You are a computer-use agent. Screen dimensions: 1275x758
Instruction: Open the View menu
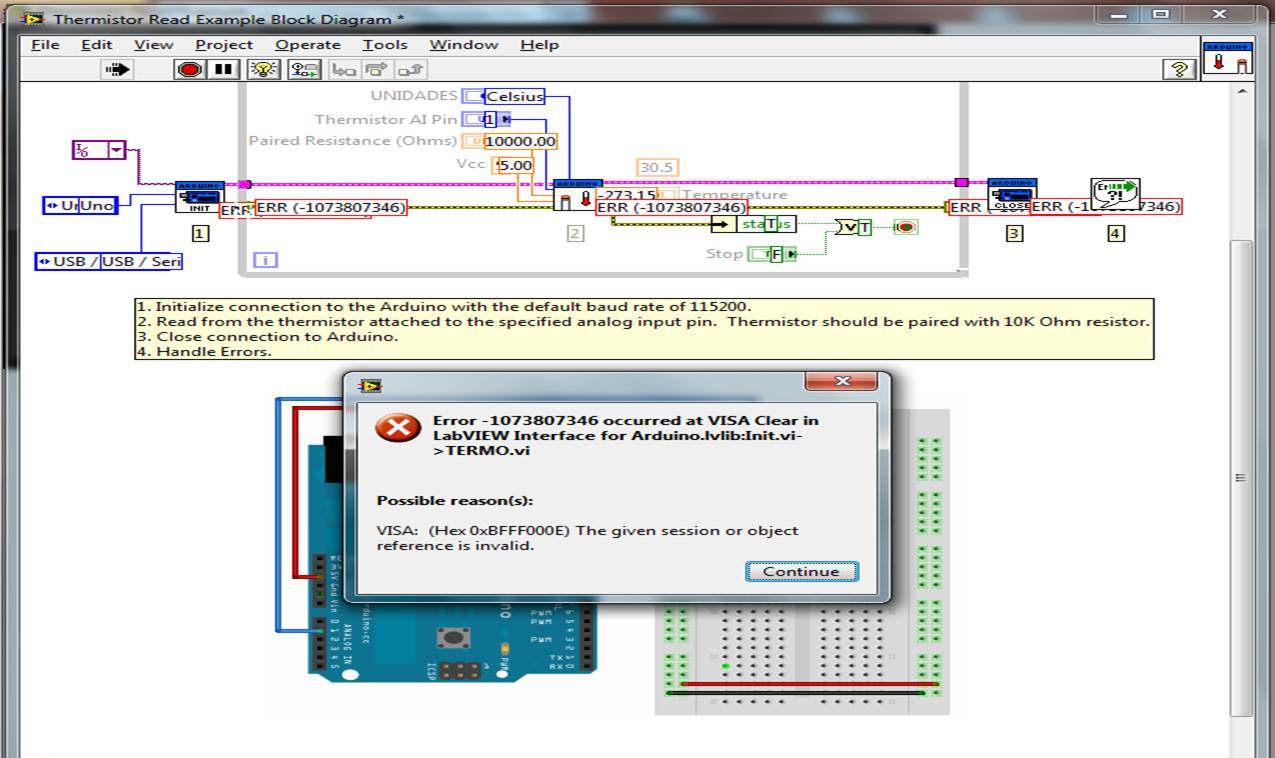153,45
